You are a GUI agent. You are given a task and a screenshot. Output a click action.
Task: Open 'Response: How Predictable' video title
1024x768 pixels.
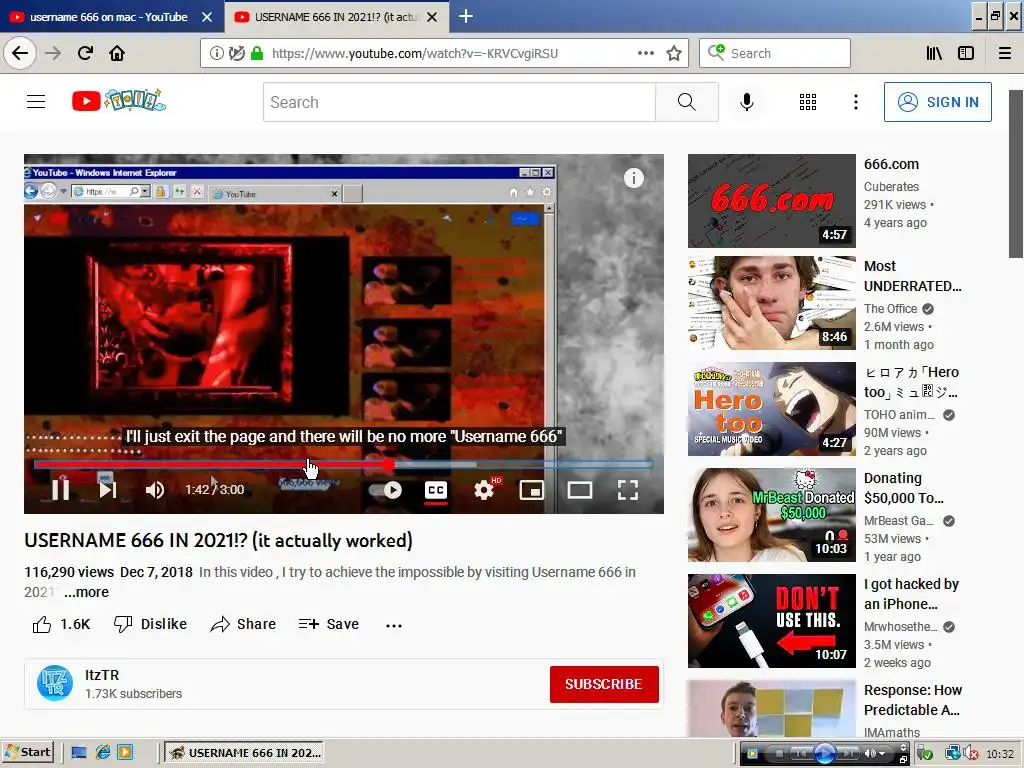pos(912,699)
